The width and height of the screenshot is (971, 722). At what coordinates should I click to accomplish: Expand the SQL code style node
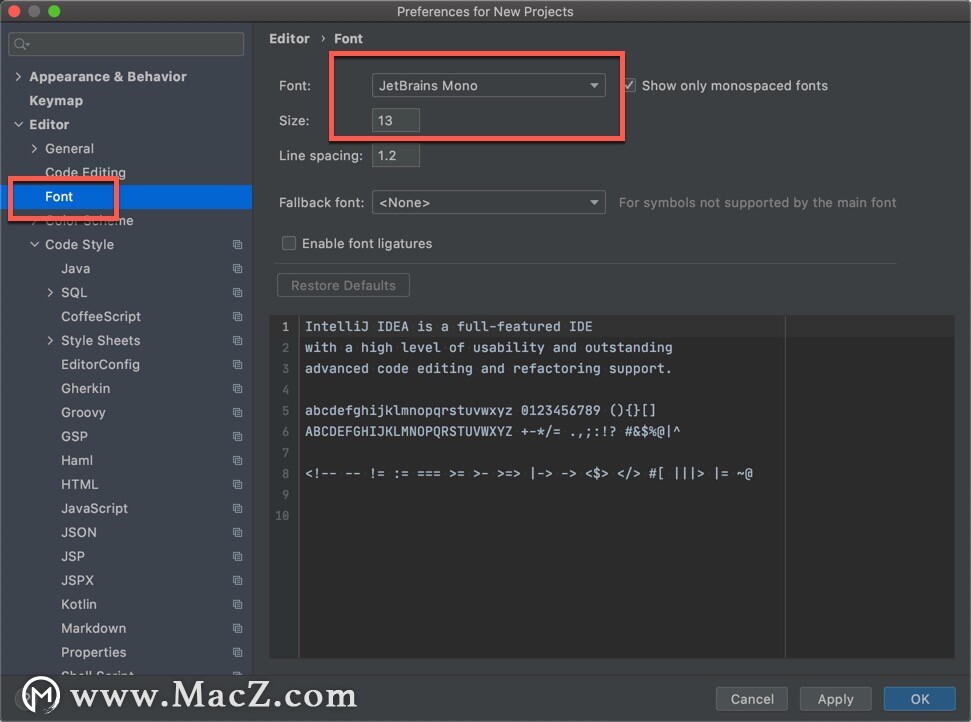coord(50,292)
